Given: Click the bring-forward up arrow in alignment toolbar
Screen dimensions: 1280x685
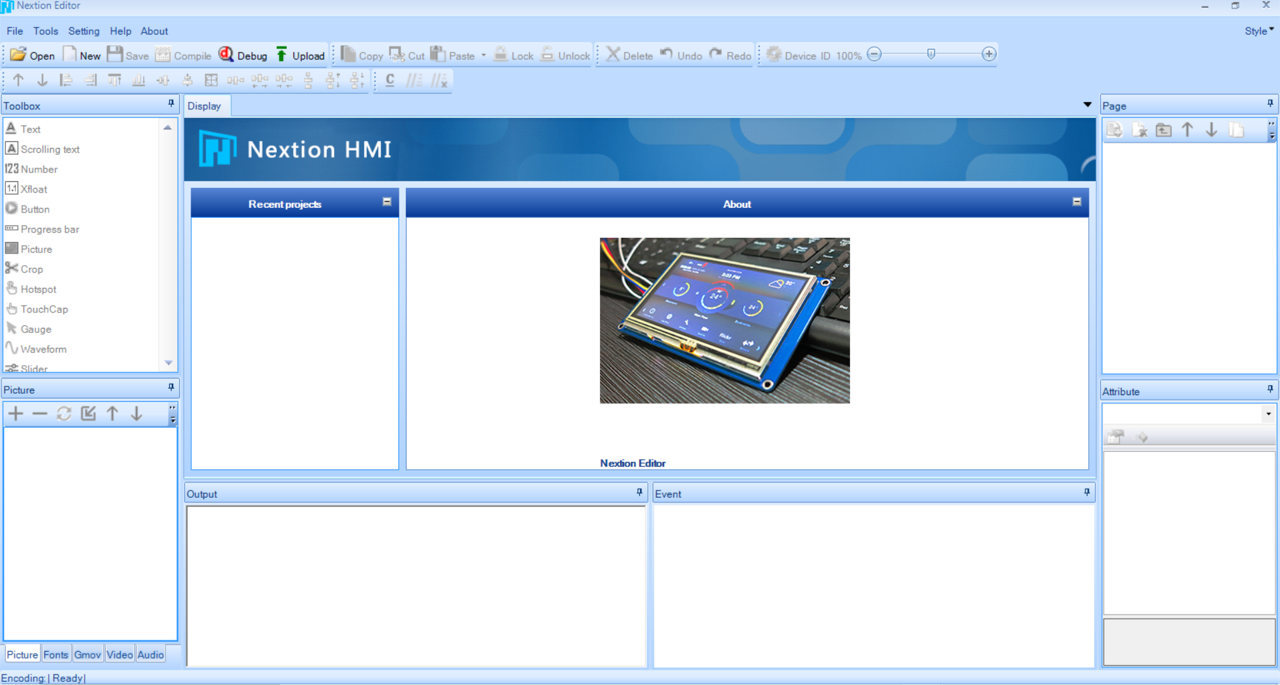Looking at the screenshot, I should pyautogui.click(x=18, y=80).
